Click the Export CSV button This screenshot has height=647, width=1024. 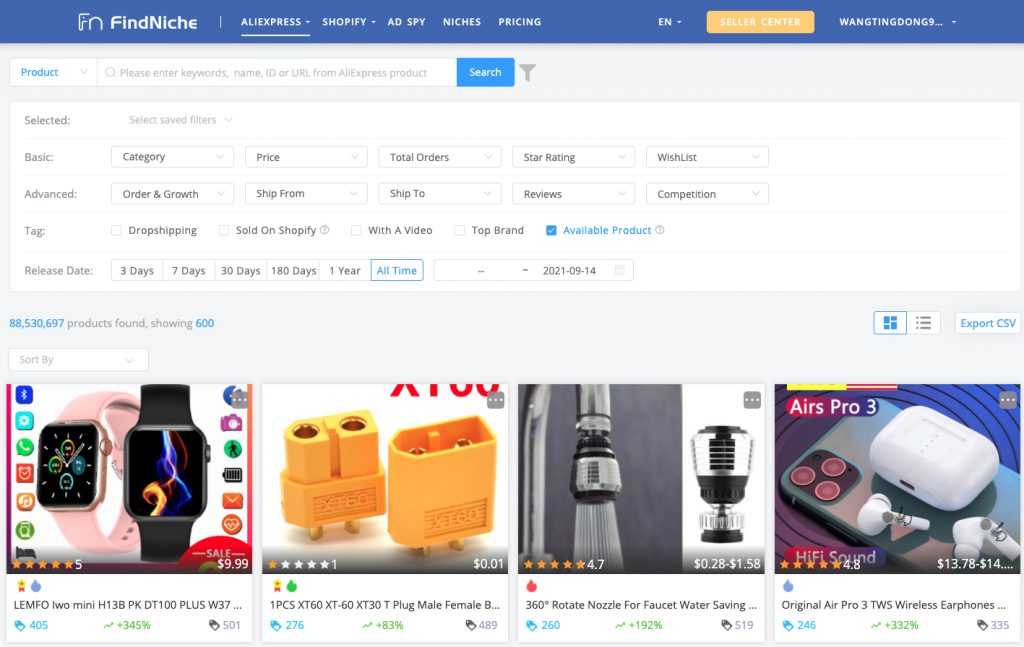(987, 322)
